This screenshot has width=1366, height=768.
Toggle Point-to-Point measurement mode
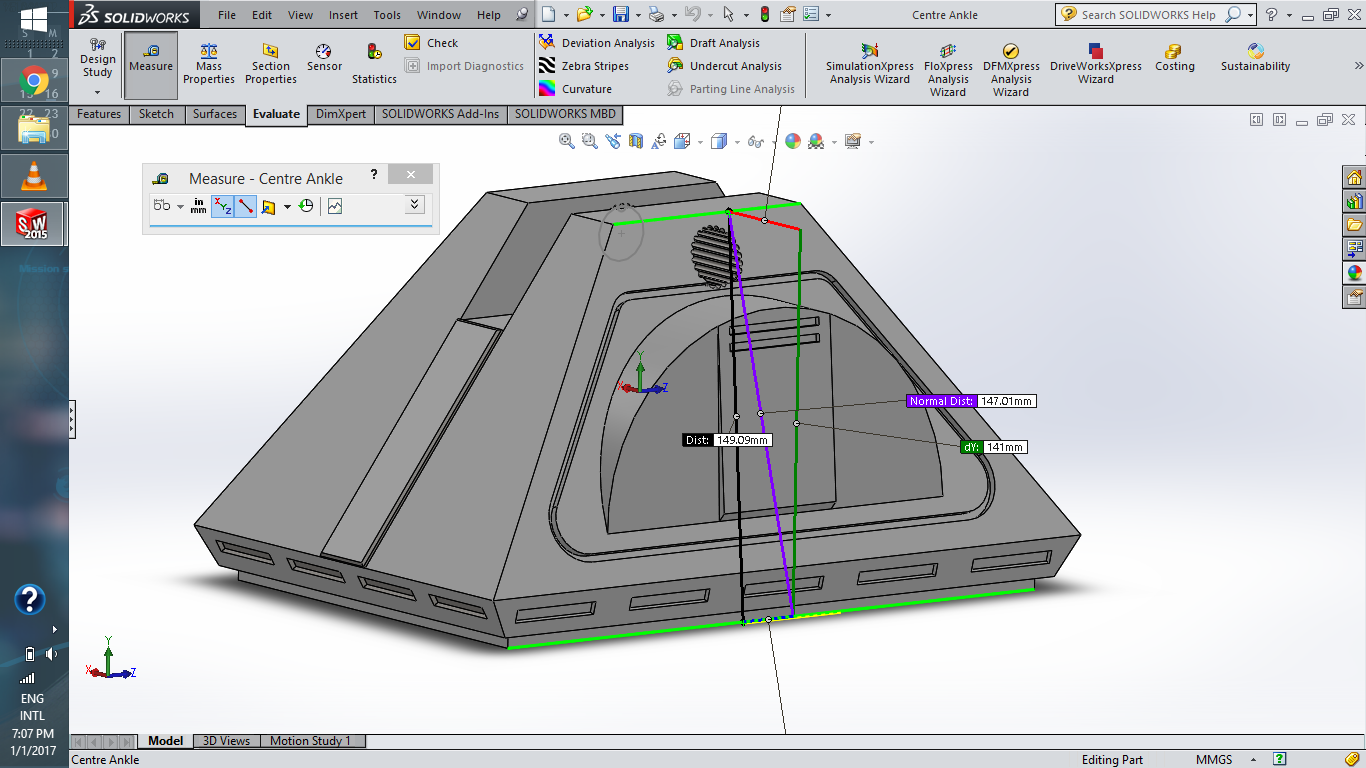[x=245, y=205]
